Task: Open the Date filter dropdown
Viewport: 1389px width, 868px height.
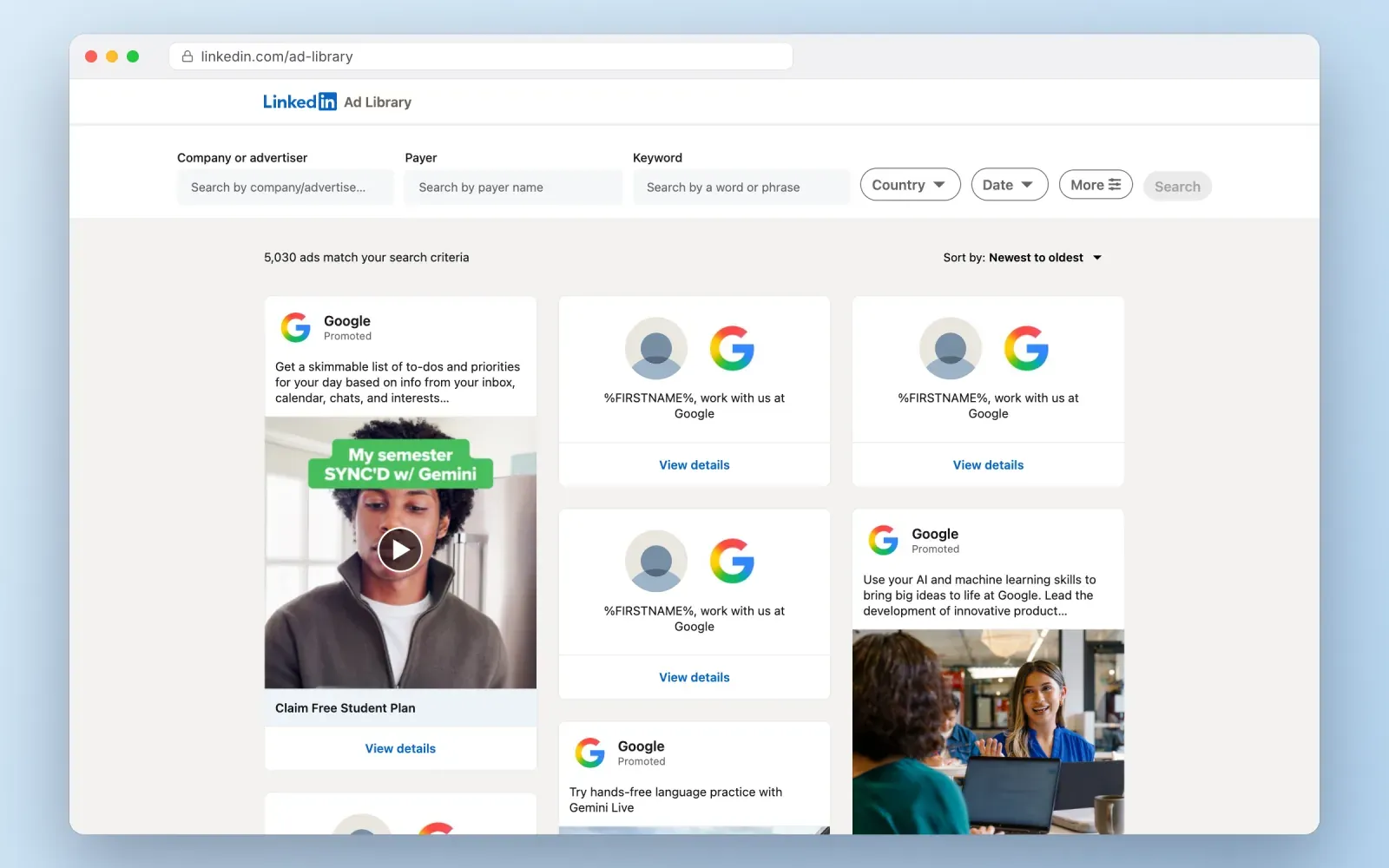Action: [x=1009, y=185]
